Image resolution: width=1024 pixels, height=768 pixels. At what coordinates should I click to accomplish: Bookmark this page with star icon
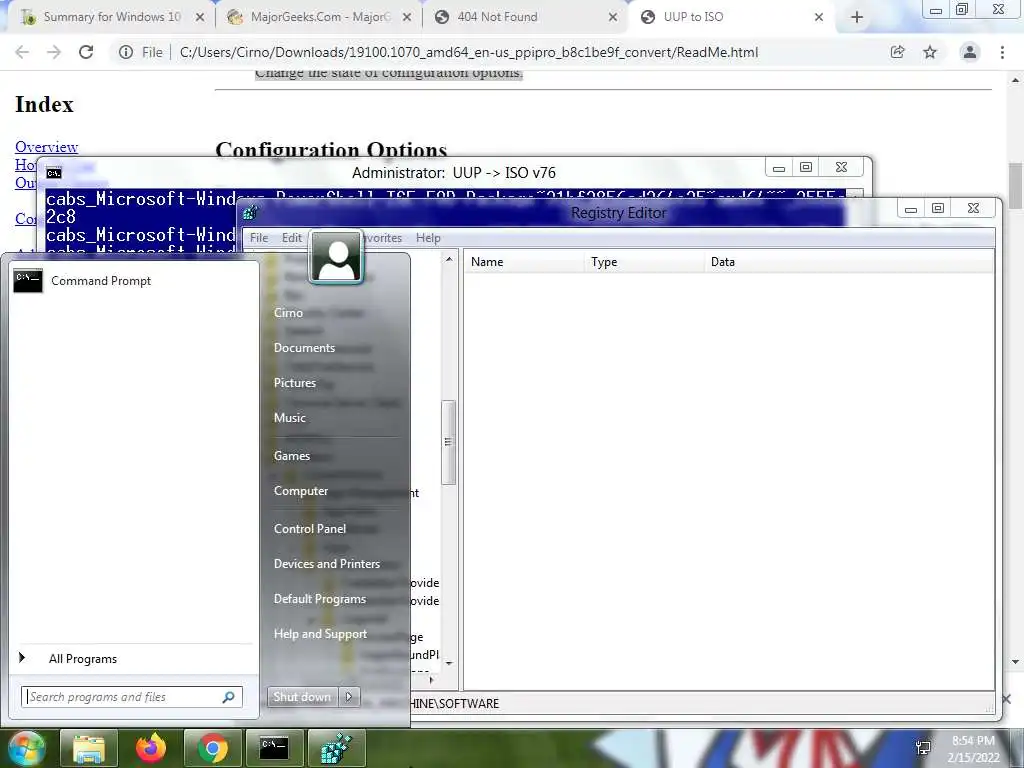tap(930, 52)
